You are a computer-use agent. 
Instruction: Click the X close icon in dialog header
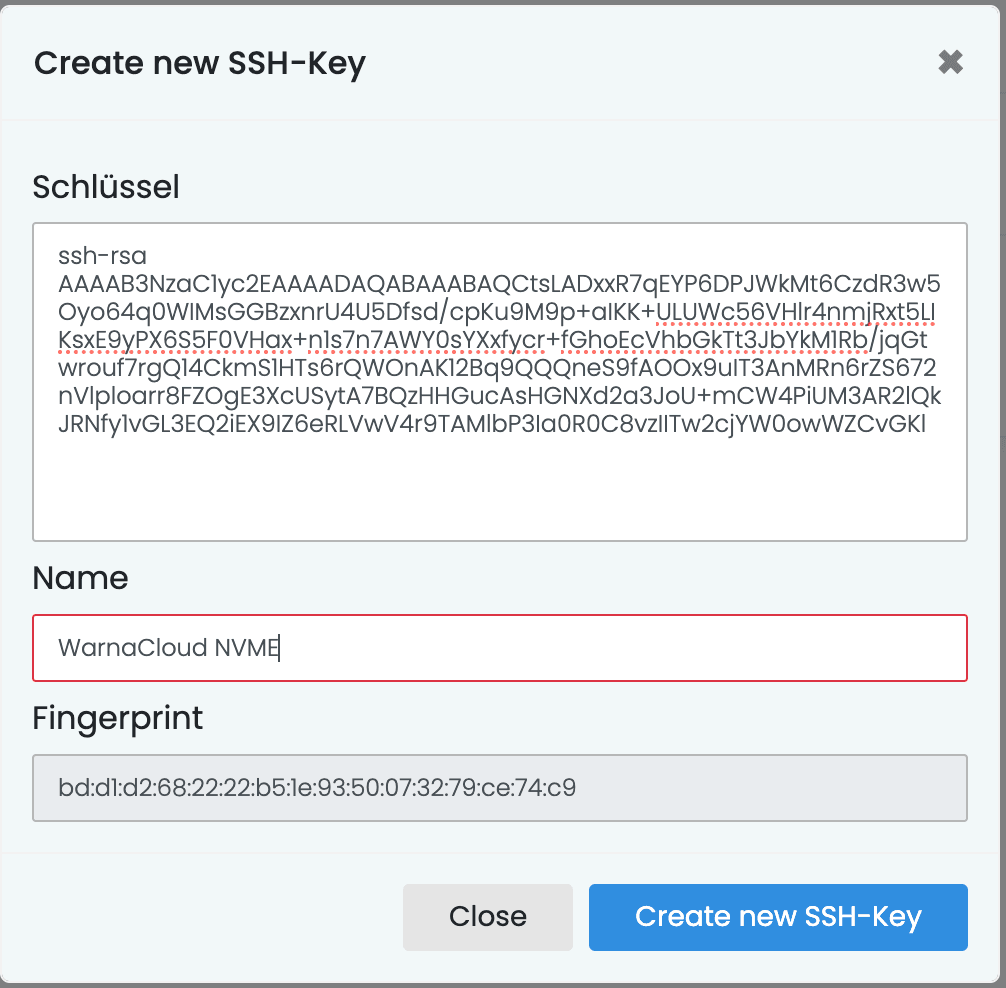point(950,62)
